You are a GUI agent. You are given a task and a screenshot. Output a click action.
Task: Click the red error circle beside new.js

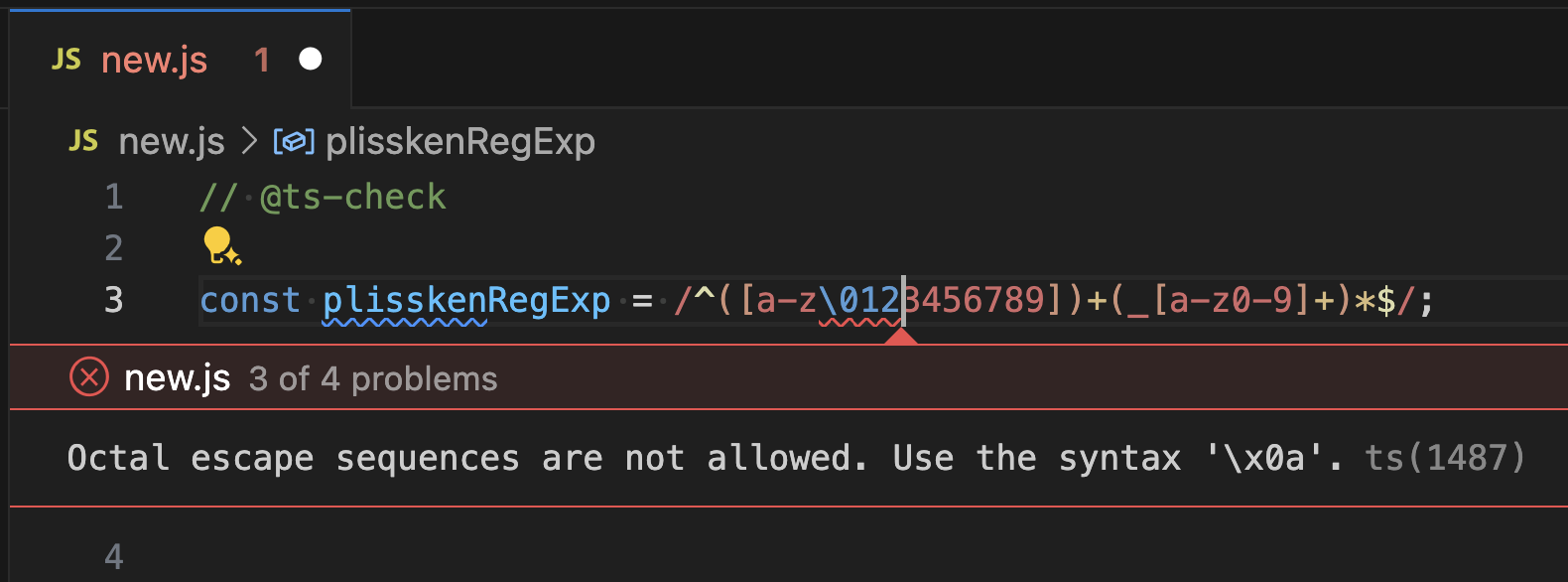pos(88,376)
